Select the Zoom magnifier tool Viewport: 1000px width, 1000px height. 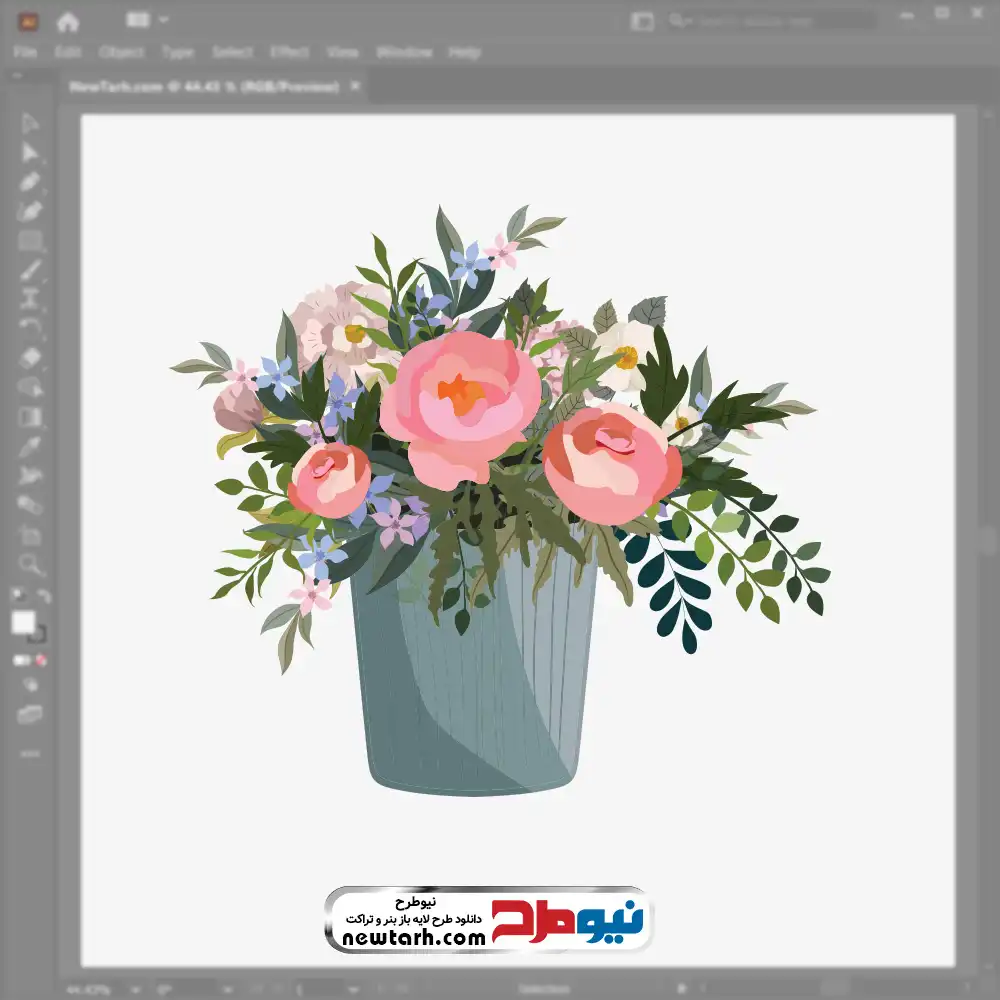tap(30, 564)
